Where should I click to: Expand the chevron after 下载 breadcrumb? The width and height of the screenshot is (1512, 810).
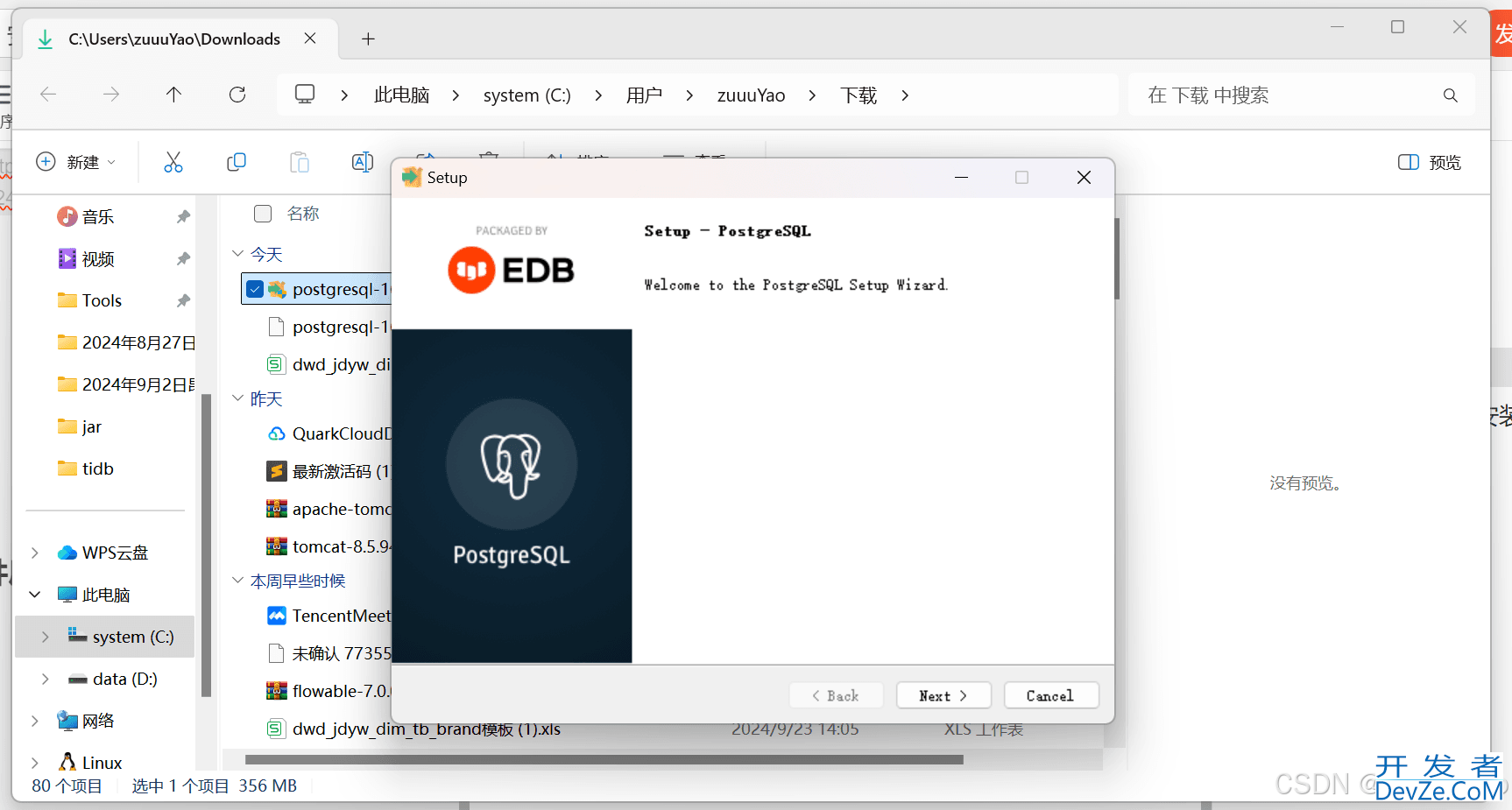pos(905,95)
